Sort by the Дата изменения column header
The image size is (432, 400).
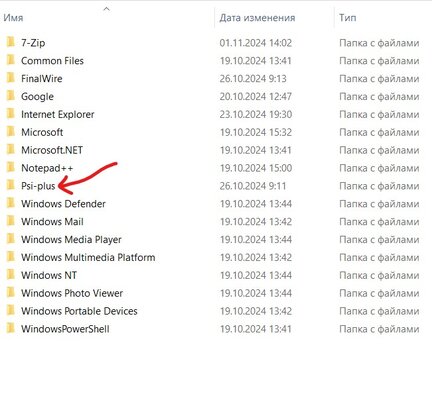coord(257,18)
